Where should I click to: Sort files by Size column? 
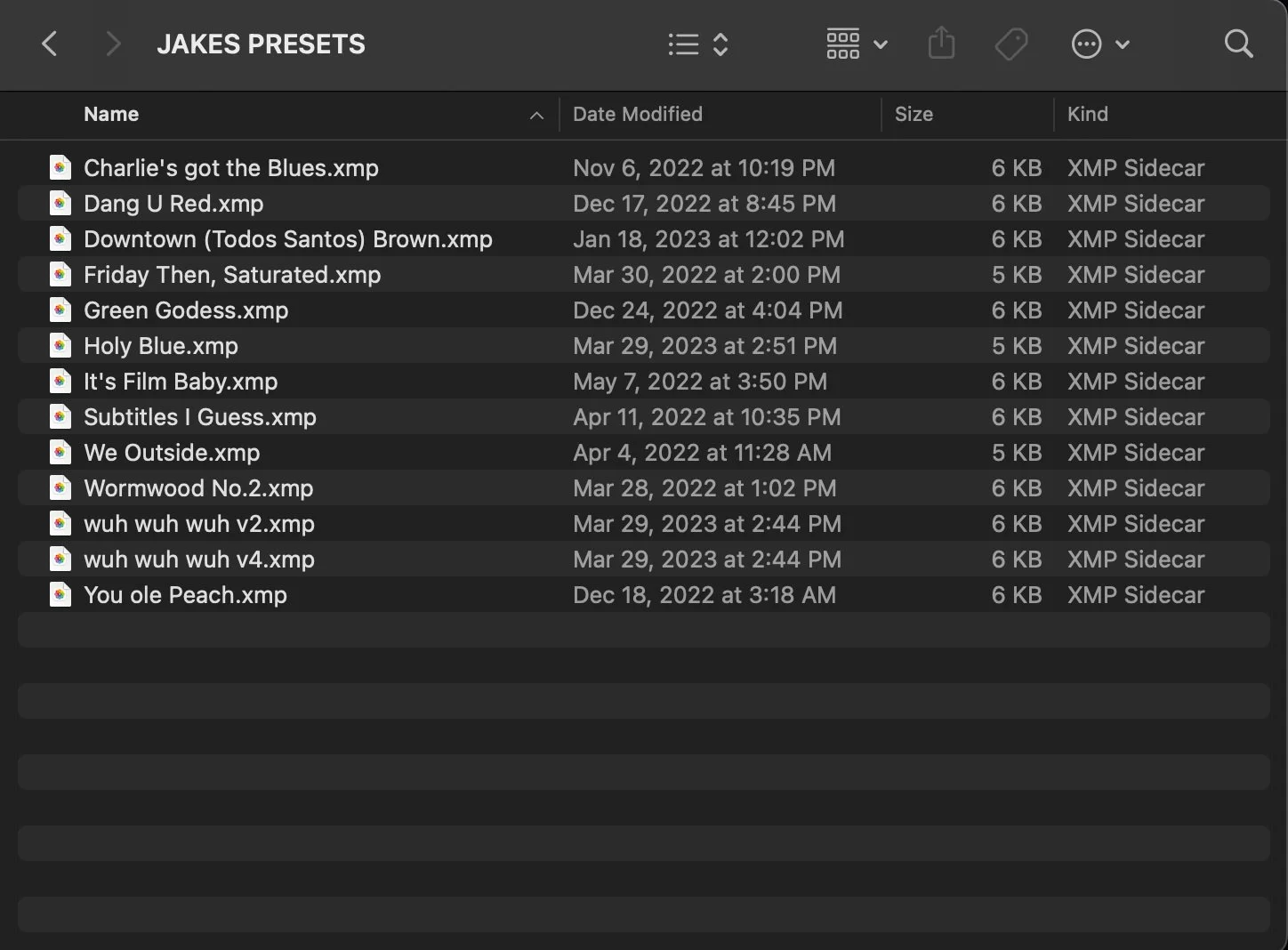[x=914, y=114]
